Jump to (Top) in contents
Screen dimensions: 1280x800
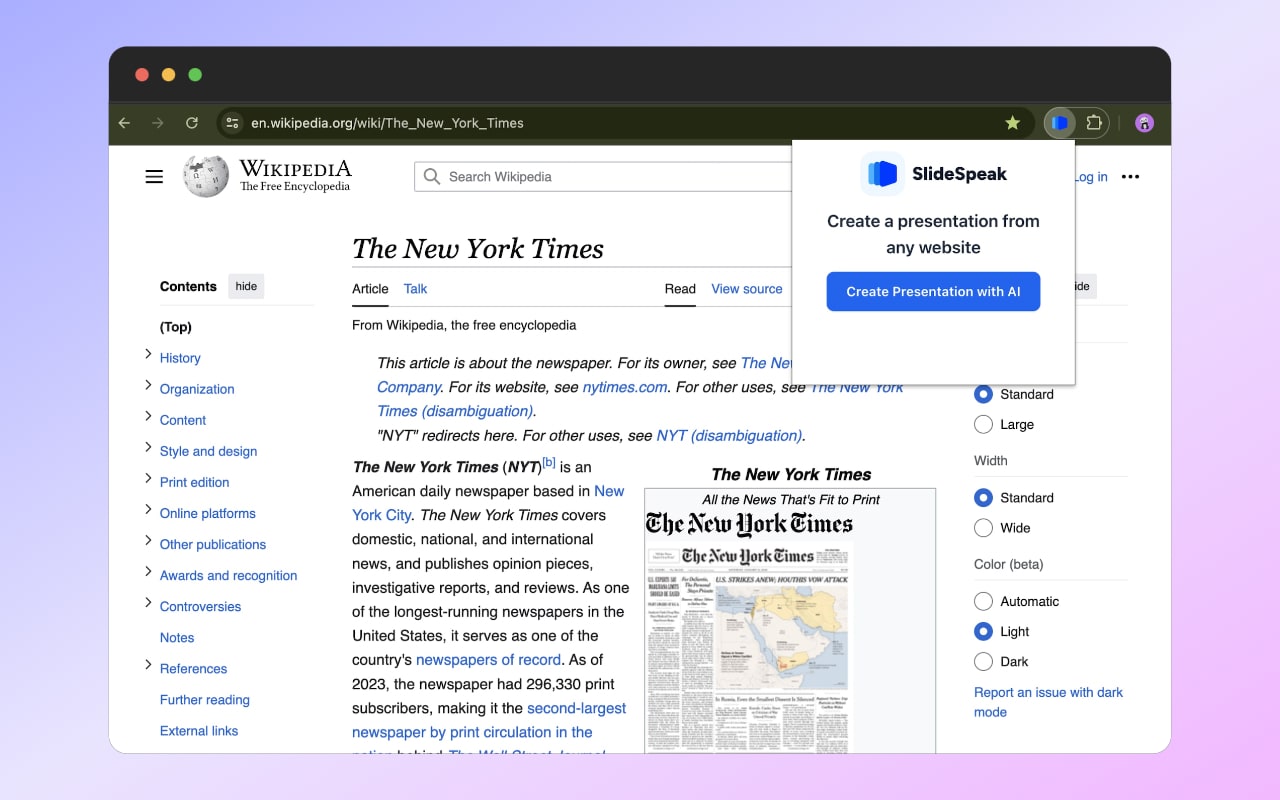click(176, 327)
